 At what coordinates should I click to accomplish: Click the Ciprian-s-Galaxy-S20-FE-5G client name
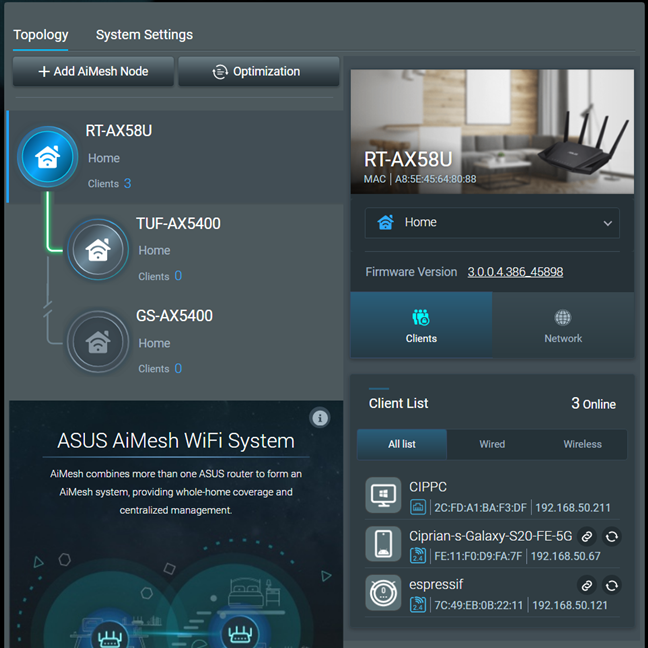point(491,536)
